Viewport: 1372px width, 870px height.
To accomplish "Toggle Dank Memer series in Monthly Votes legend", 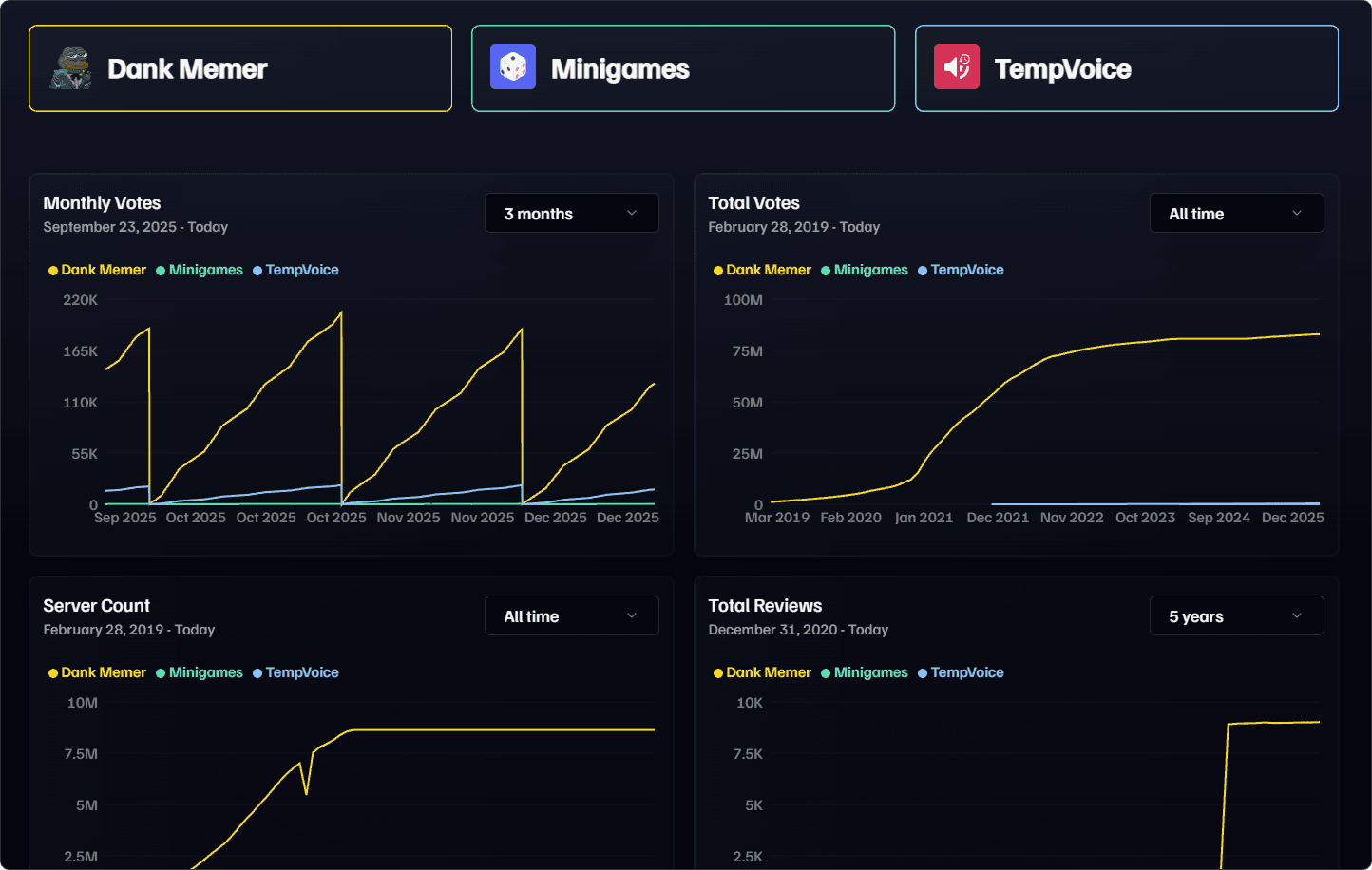I will [103, 270].
